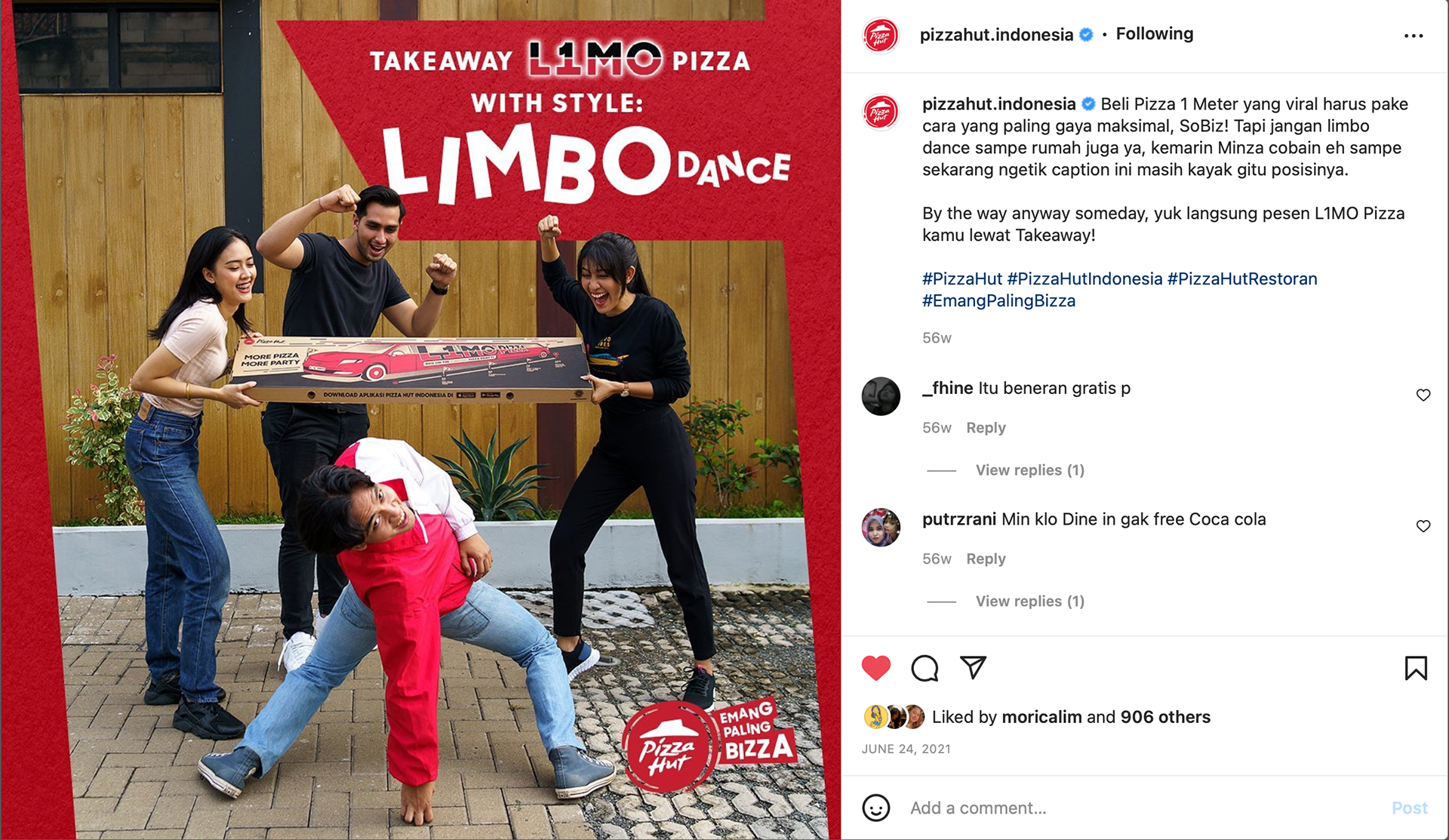The width and height of the screenshot is (1449, 840).
Task: Like the comment by putrzrani
Action: click(1423, 526)
